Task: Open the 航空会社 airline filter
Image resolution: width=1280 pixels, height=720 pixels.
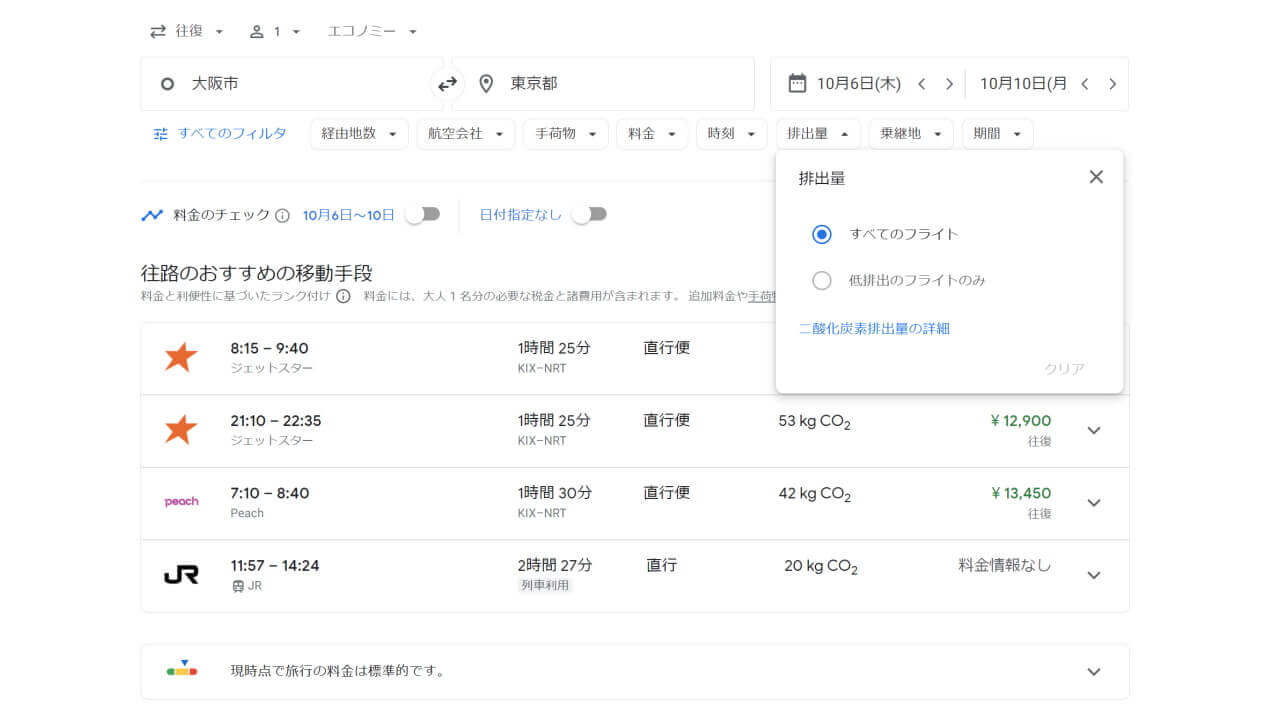Action: click(466, 133)
